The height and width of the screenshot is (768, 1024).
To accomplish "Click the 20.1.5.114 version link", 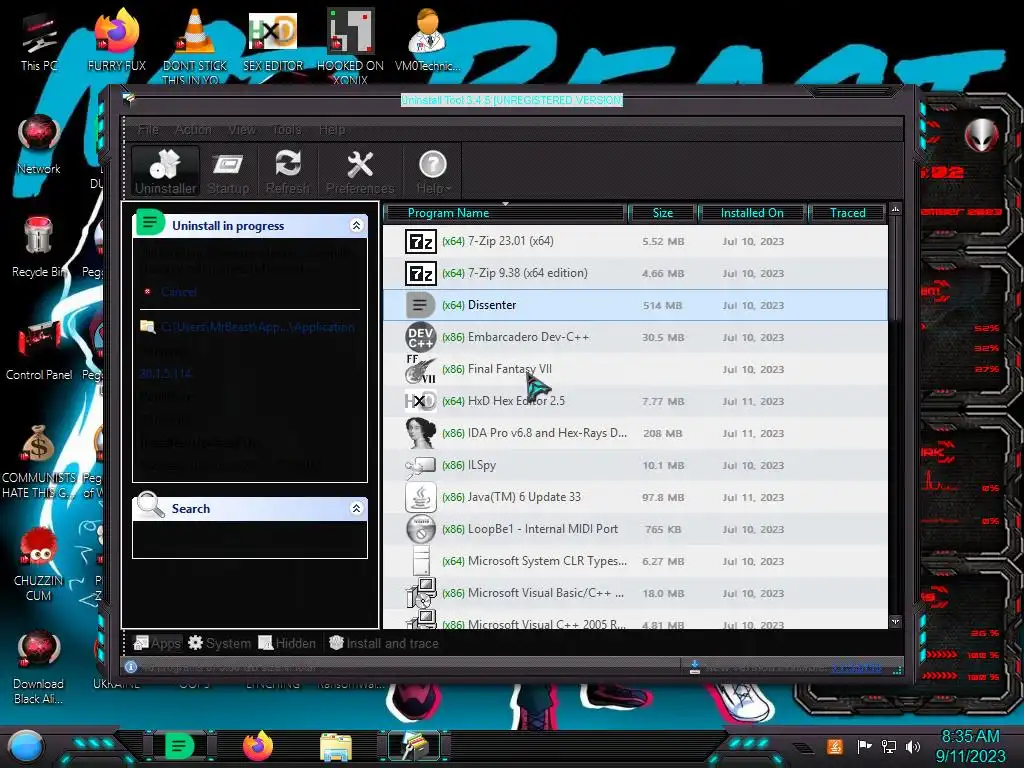I will [x=165, y=373].
